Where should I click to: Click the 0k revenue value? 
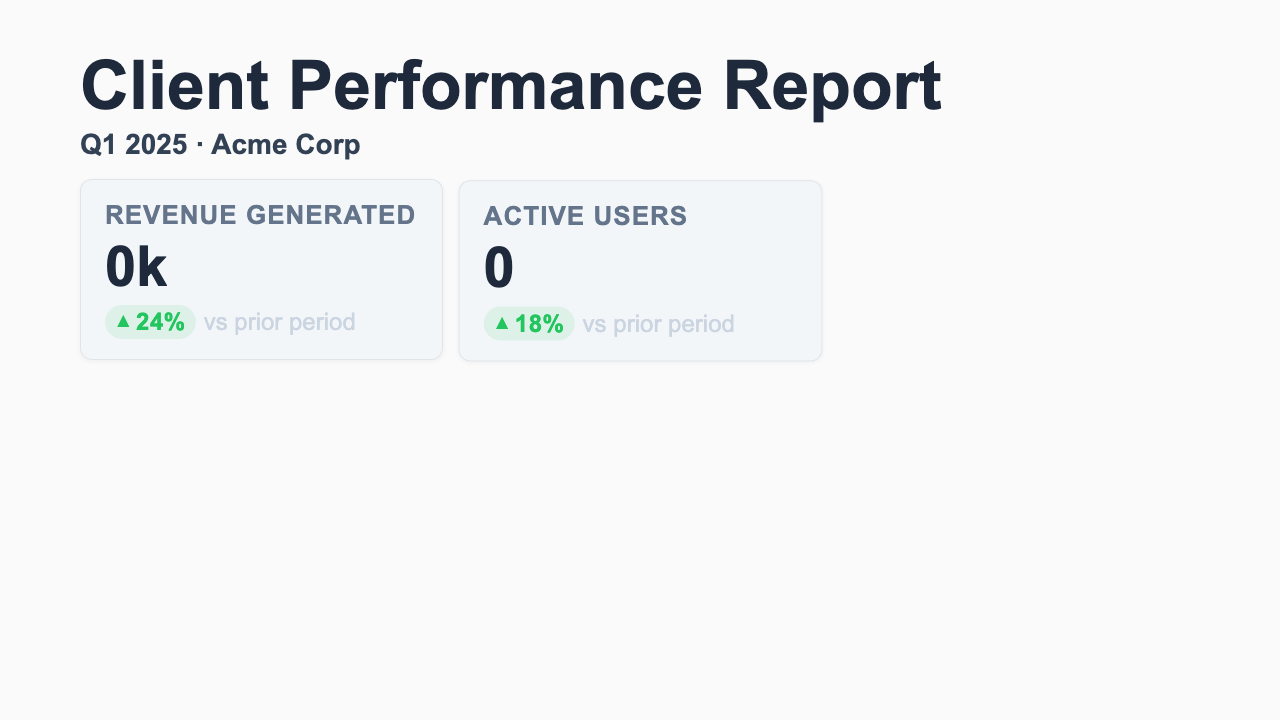click(x=136, y=267)
